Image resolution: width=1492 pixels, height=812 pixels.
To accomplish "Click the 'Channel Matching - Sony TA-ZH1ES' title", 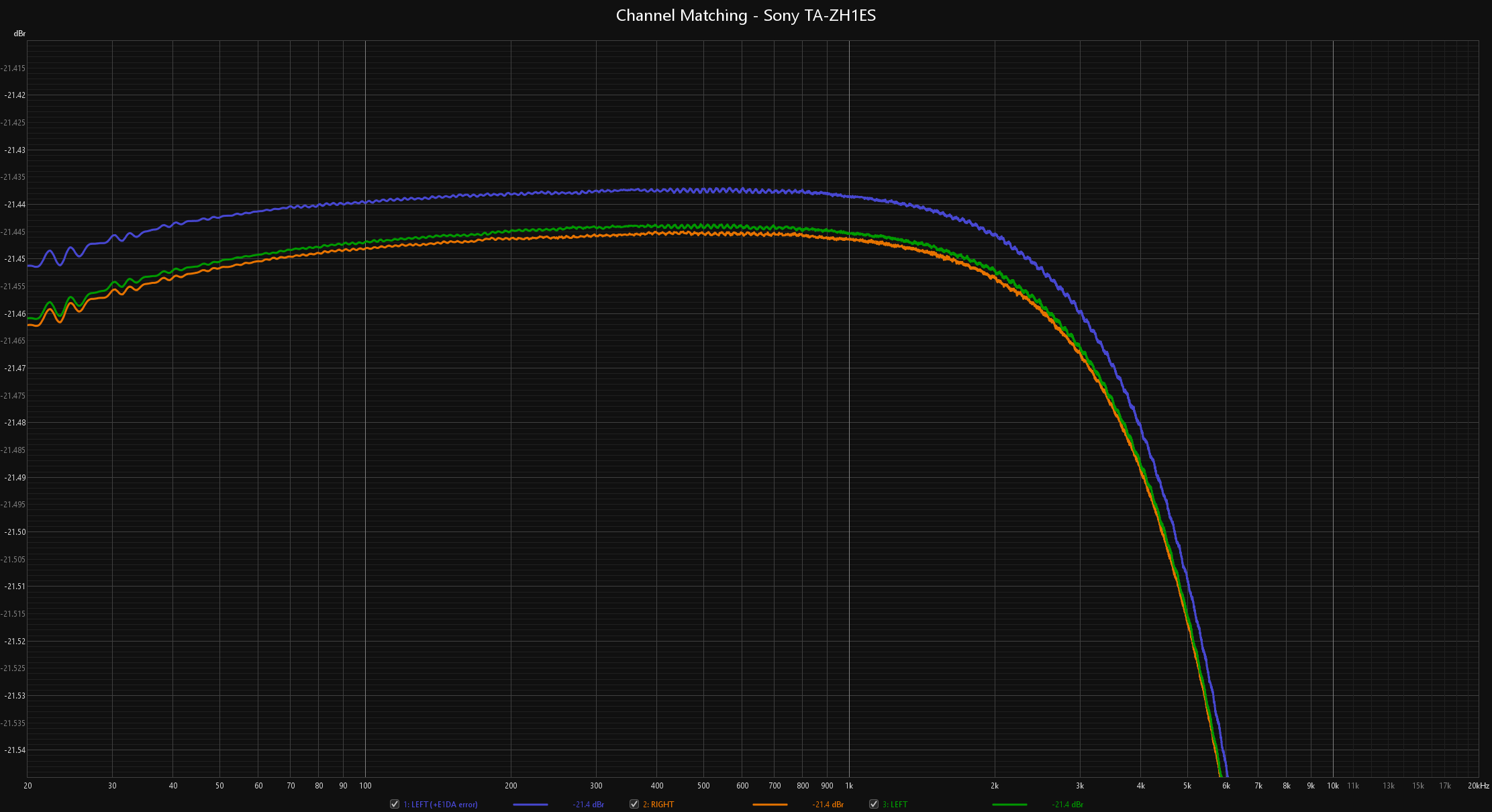I will click(746, 15).
